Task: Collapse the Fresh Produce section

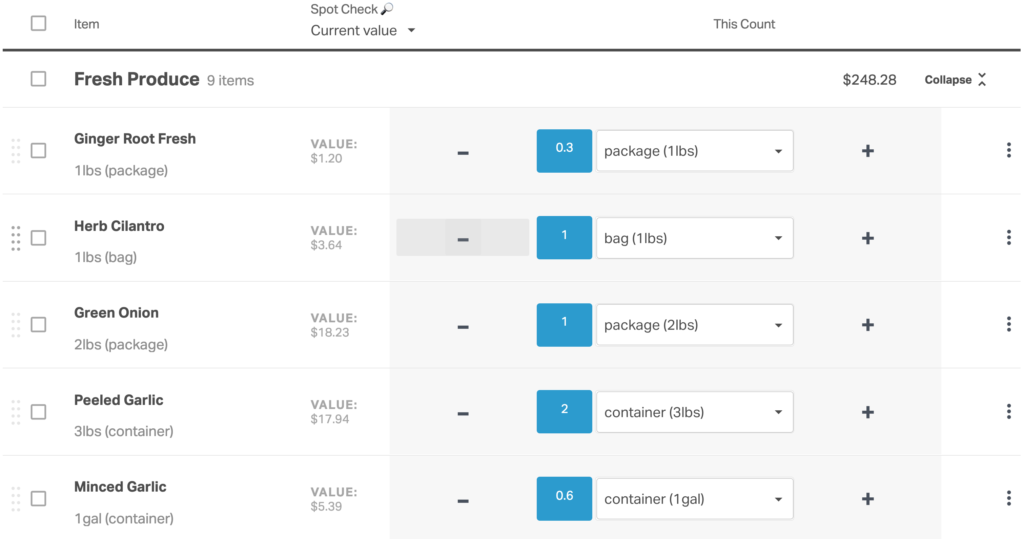Action: [955, 80]
